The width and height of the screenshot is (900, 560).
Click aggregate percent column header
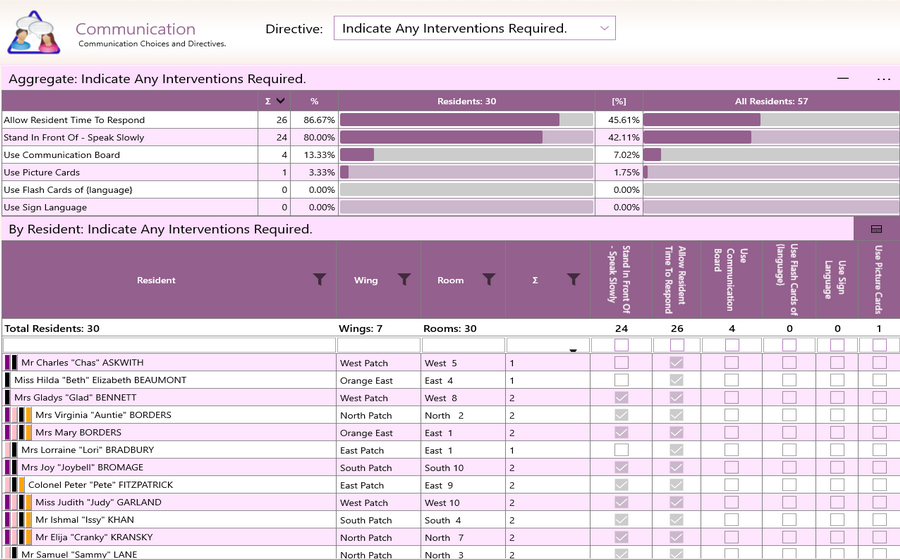pyautogui.click(x=314, y=101)
